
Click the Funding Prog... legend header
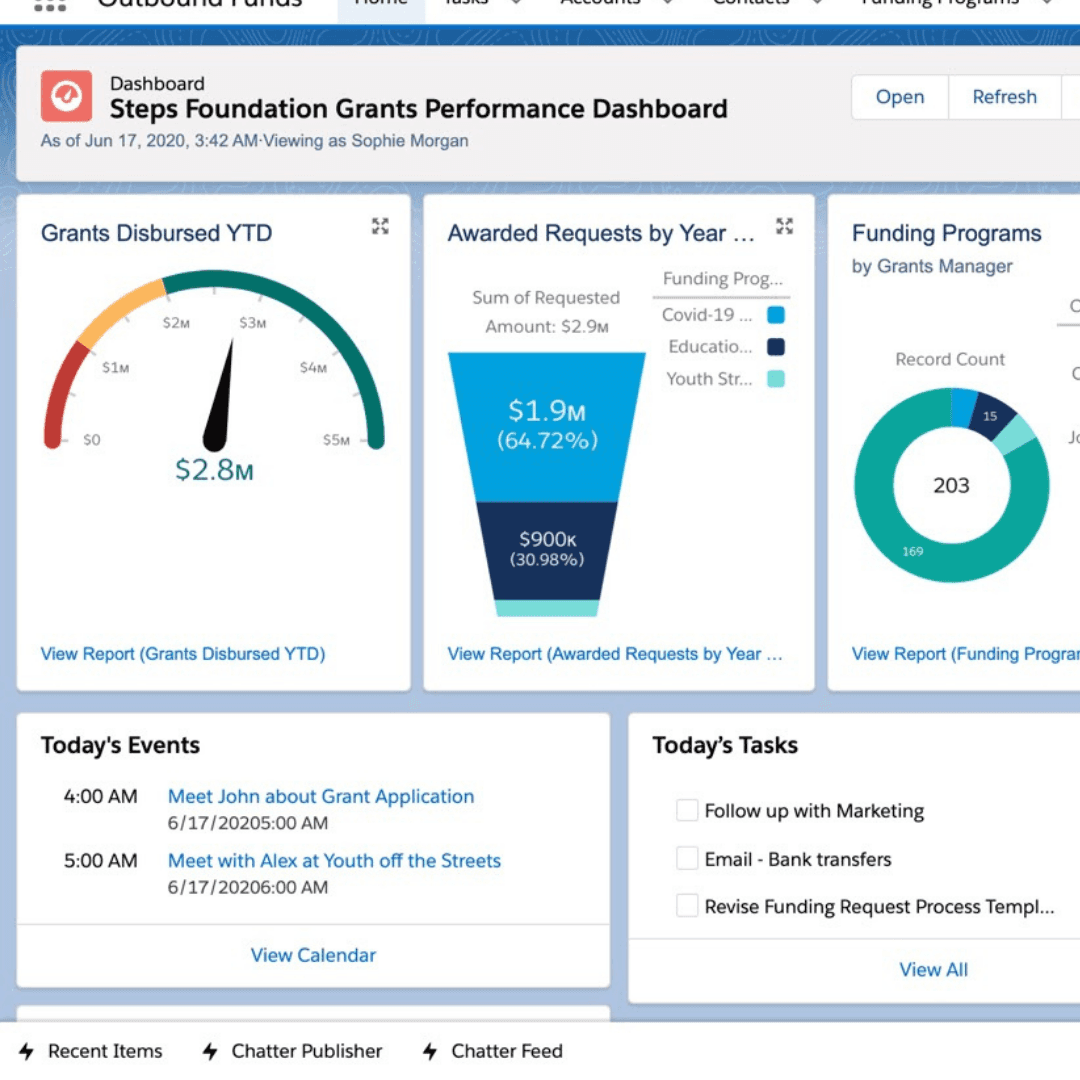[723, 278]
